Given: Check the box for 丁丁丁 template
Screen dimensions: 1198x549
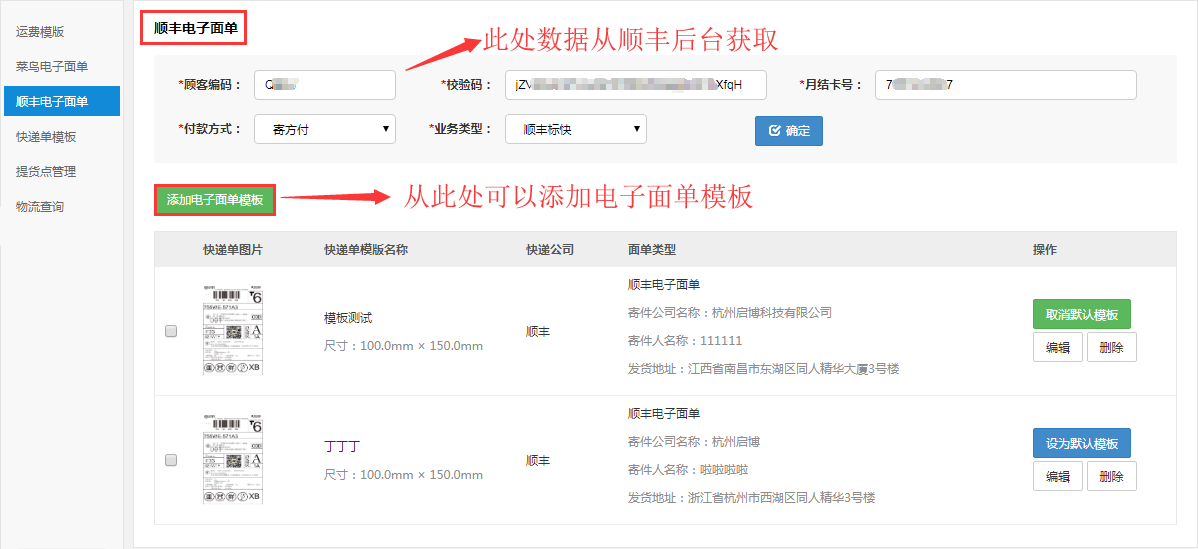Looking at the screenshot, I should 171,460.
